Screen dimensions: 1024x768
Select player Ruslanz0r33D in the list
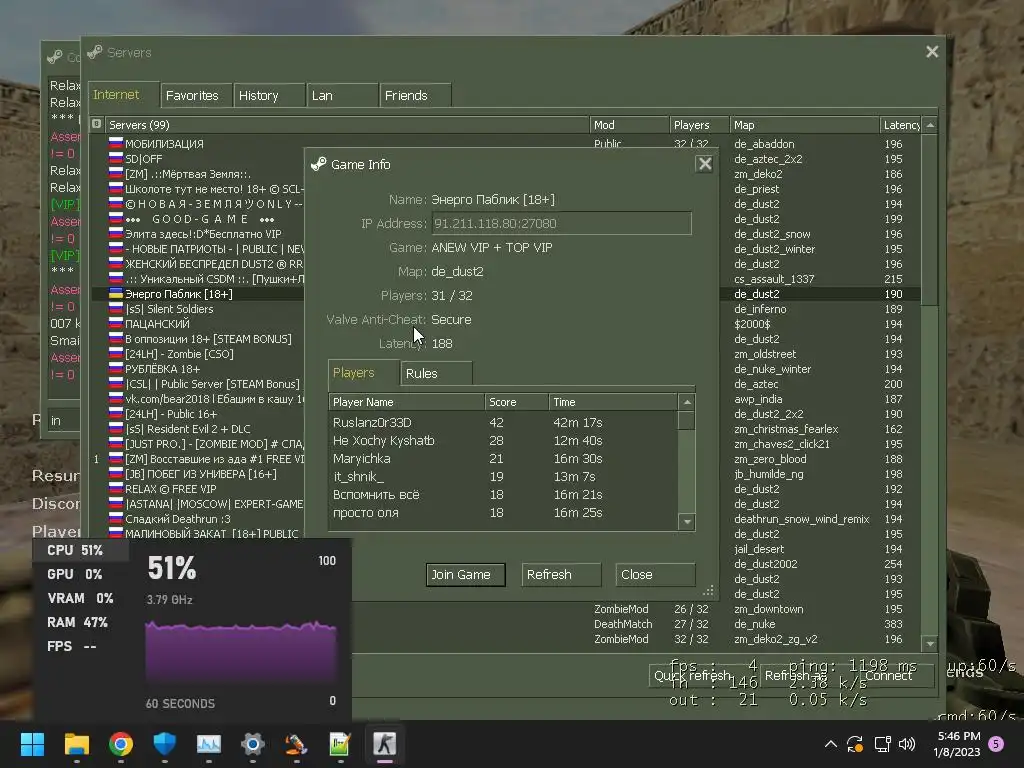coord(503,423)
